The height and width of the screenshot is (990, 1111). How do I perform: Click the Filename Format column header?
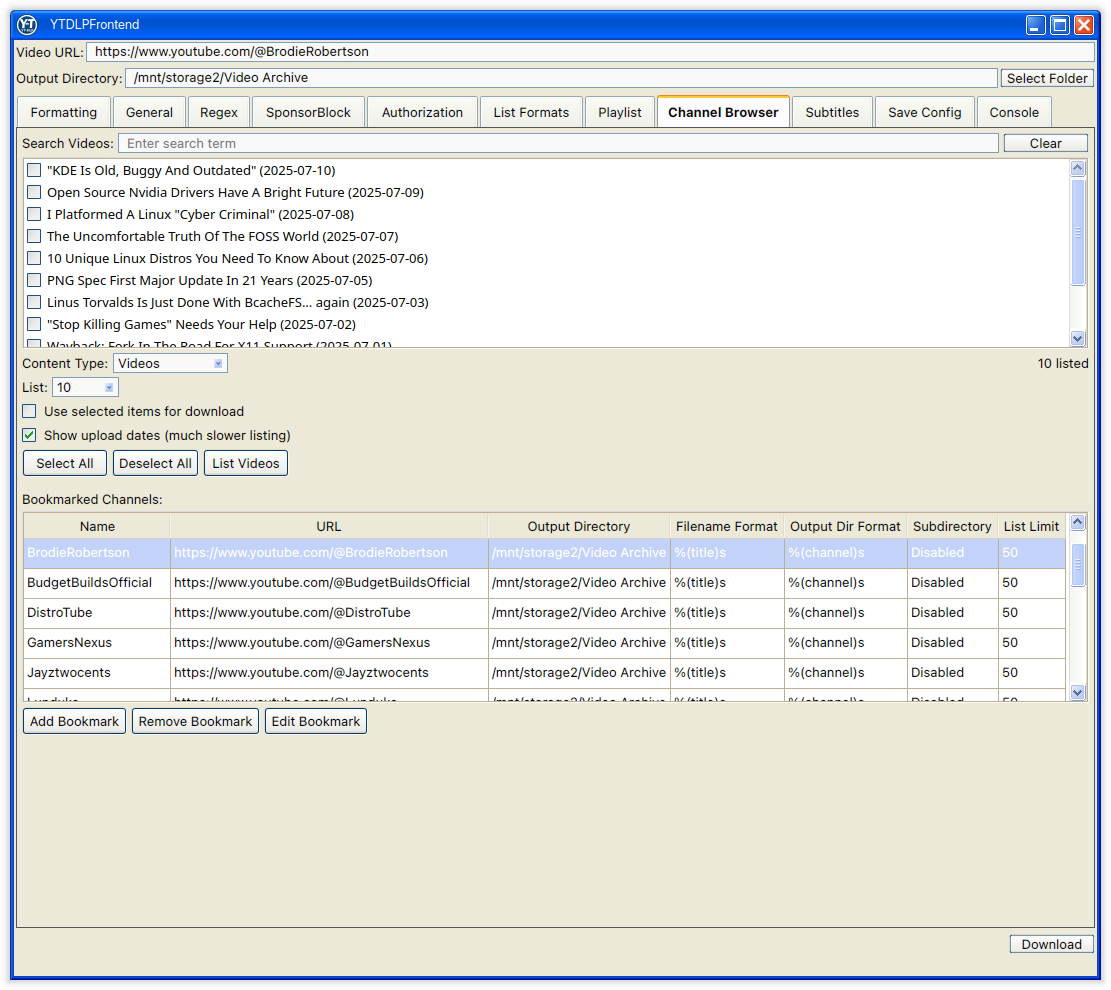coord(727,527)
